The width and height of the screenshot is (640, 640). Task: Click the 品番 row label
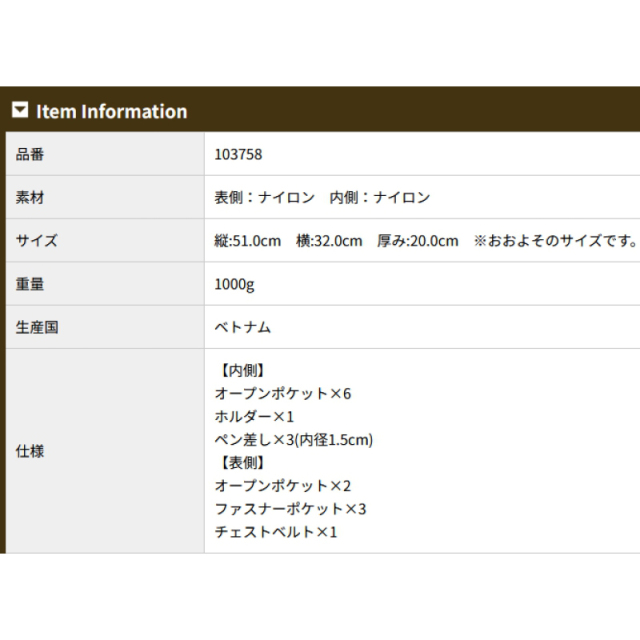(30, 154)
